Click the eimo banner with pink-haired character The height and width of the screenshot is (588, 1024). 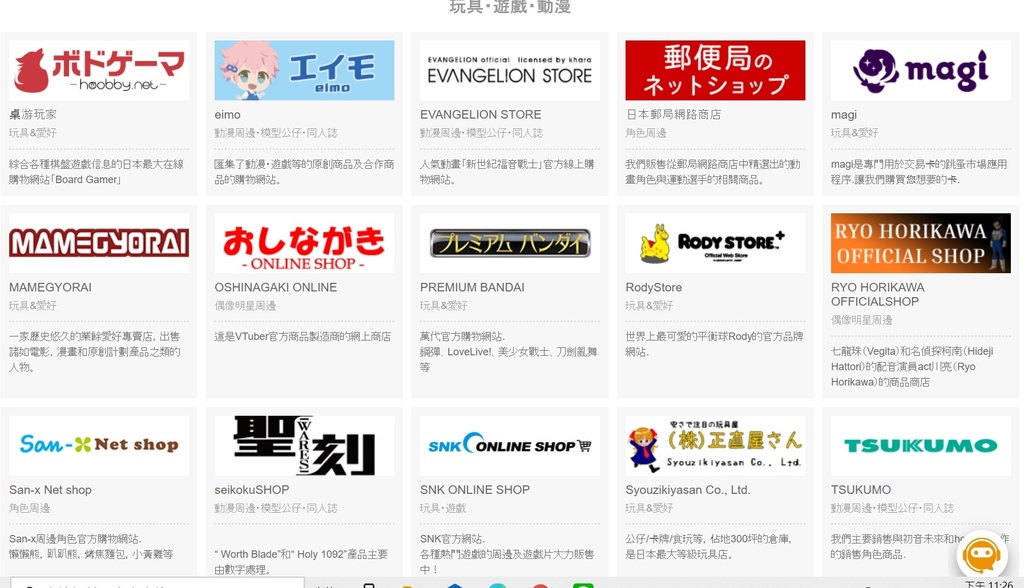coord(304,70)
